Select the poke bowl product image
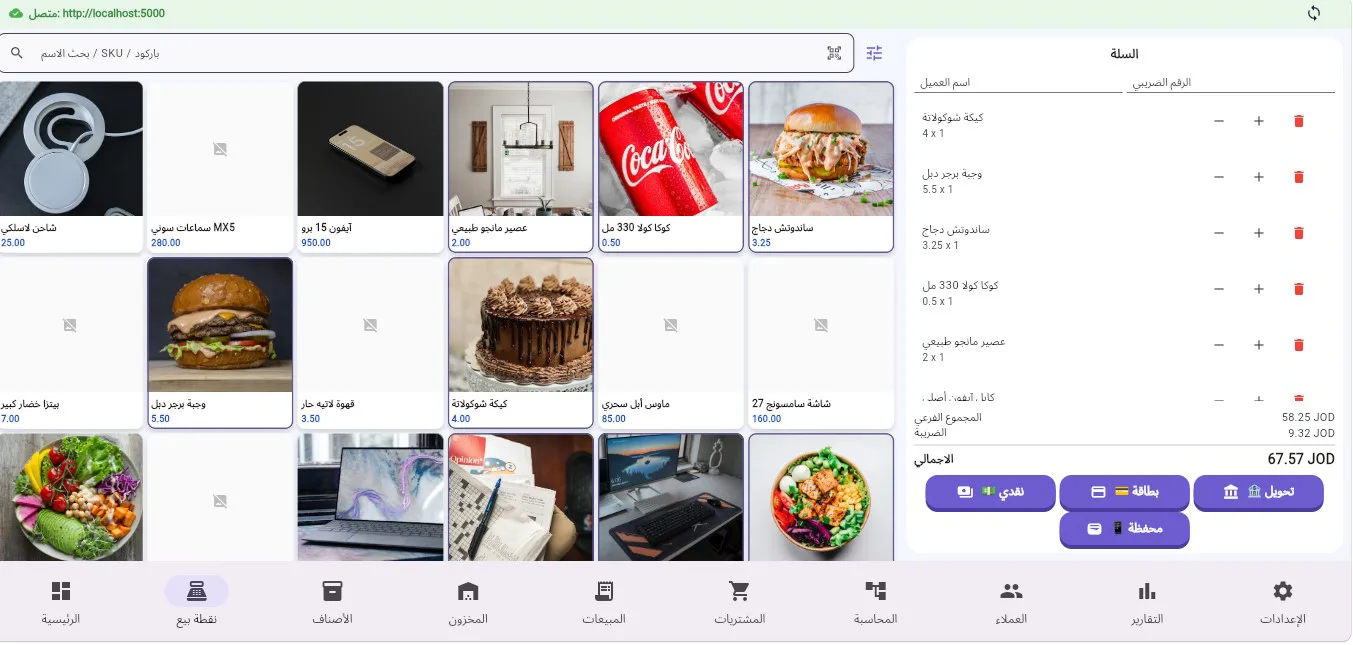Viewport: 1353px width, 645px height. pyautogui.click(x=821, y=498)
